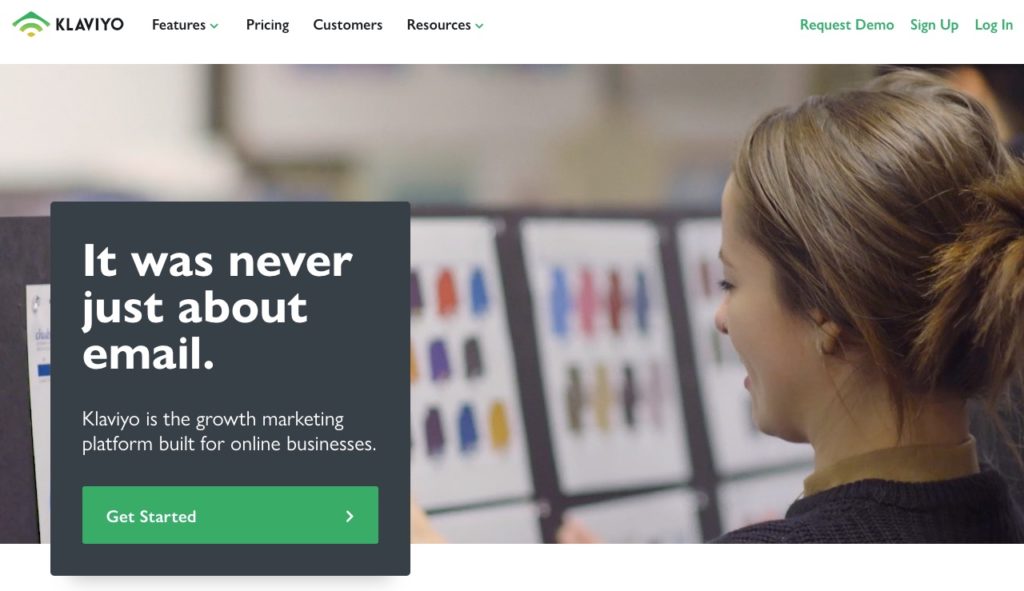Expand the chevron next to Features
The image size is (1024, 591).
214,26
